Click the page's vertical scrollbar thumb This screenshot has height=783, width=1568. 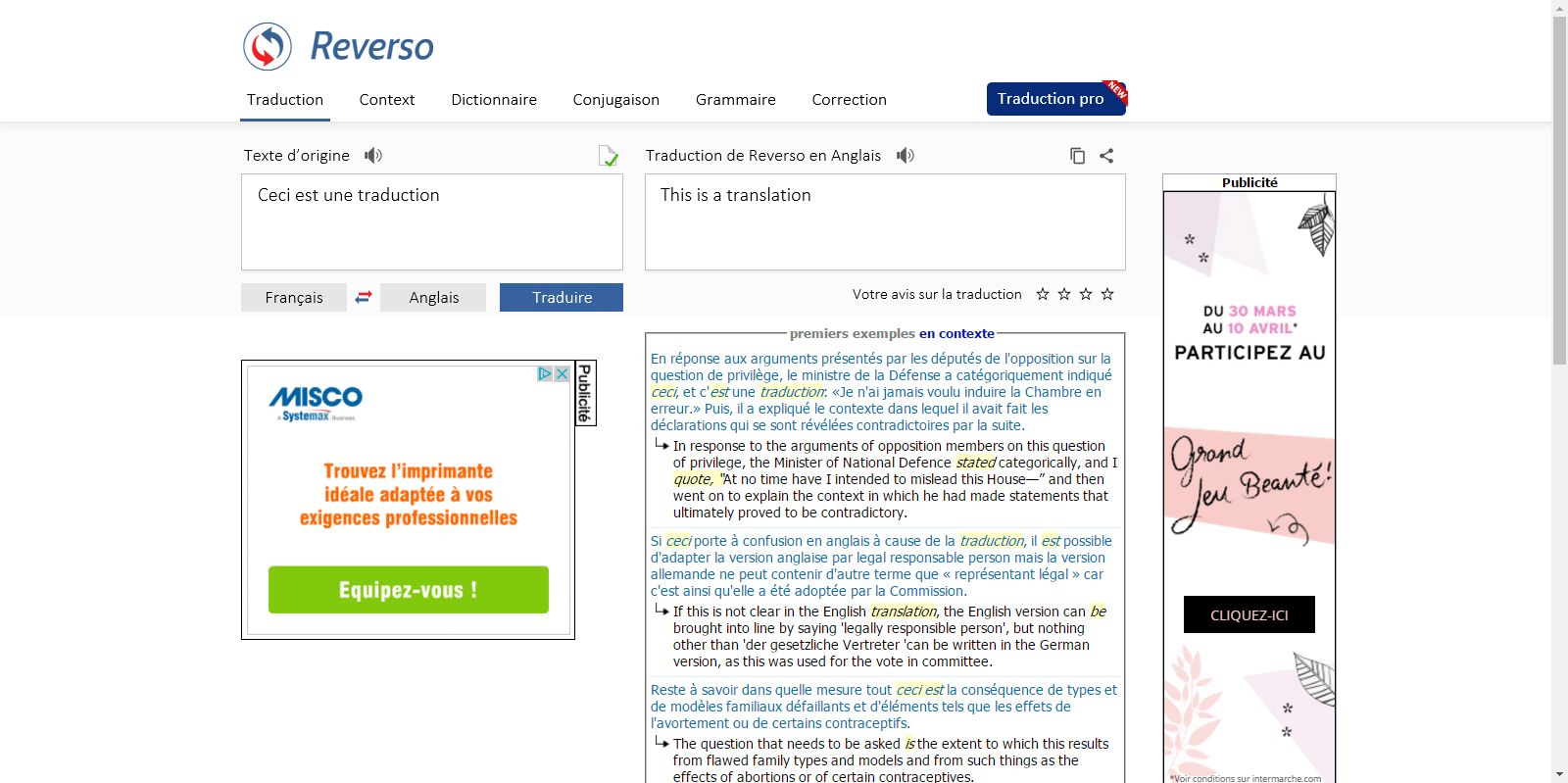pos(1559,191)
